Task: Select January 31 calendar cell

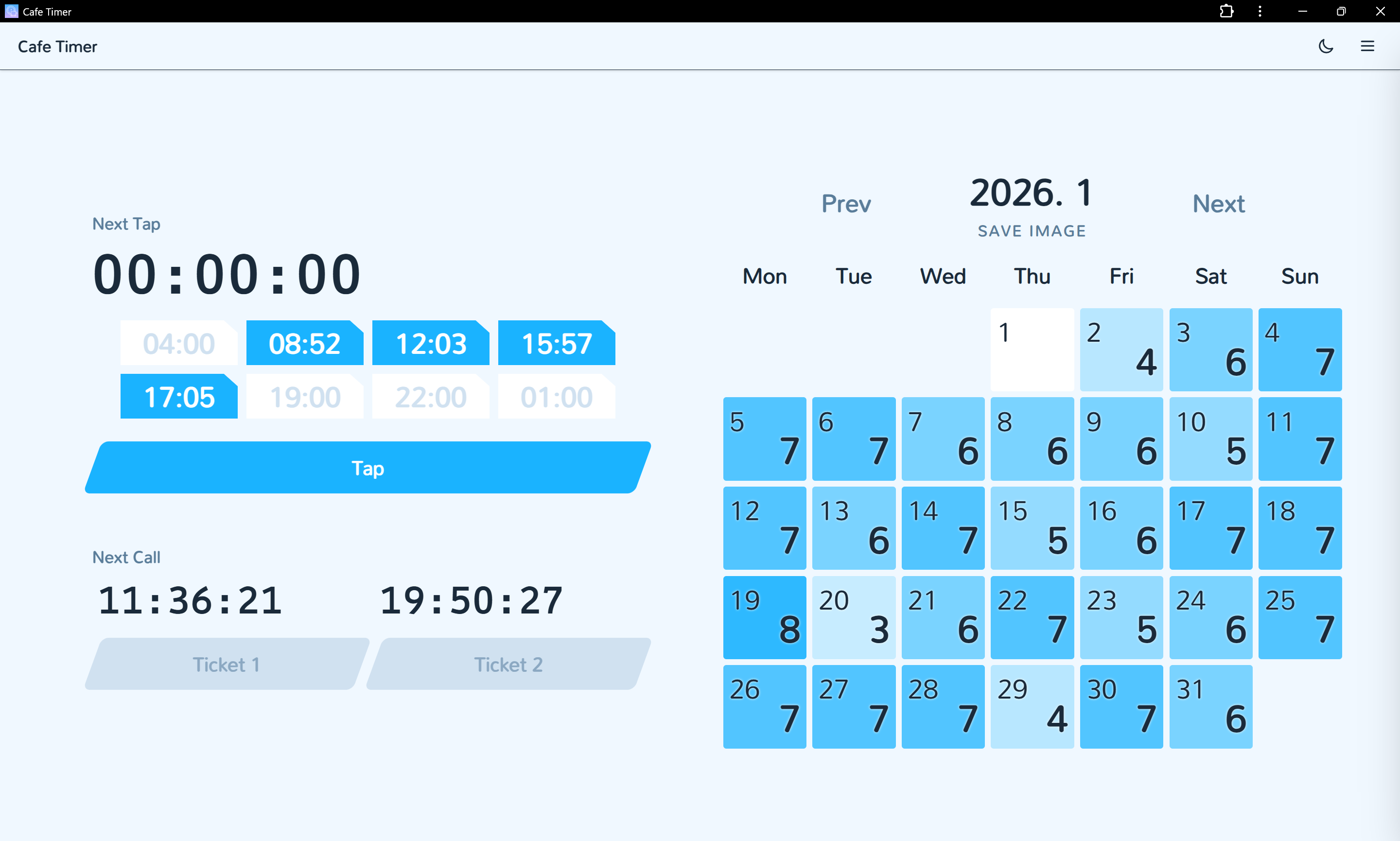Action: click(1210, 706)
